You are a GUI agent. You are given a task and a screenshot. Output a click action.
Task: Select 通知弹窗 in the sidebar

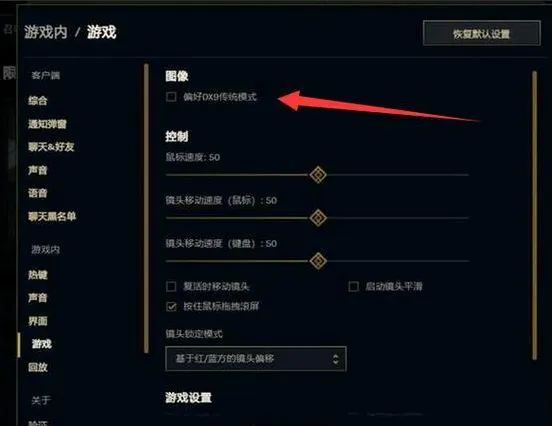tap(47, 124)
